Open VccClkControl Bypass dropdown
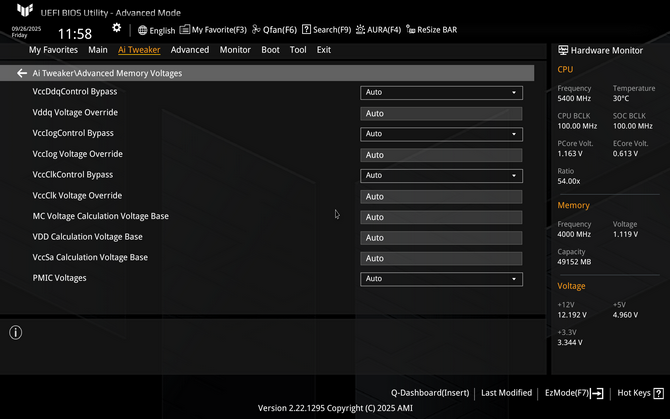670x419 pixels. pyautogui.click(x=441, y=176)
